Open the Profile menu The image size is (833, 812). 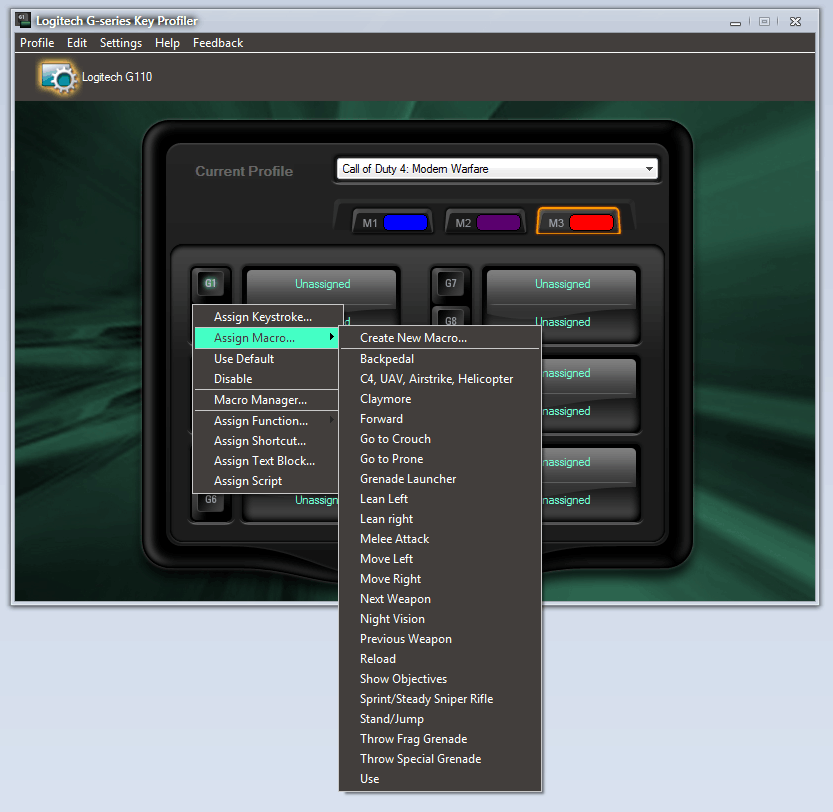[37, 43]
